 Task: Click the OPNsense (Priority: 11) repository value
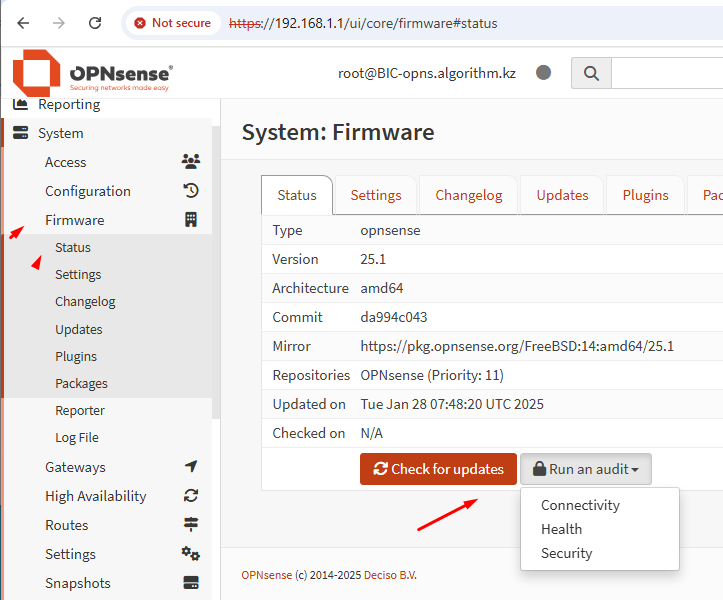pos(432,375)
